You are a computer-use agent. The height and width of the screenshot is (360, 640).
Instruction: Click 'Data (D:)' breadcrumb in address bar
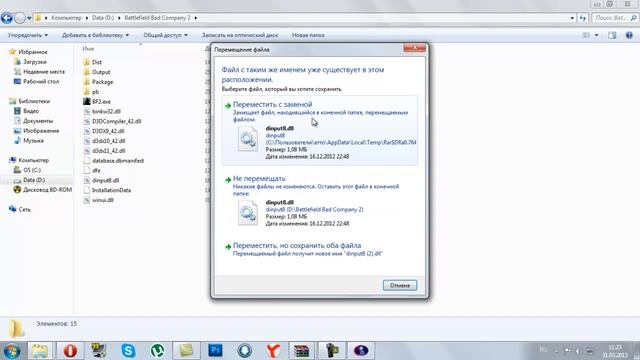point(102,18)
